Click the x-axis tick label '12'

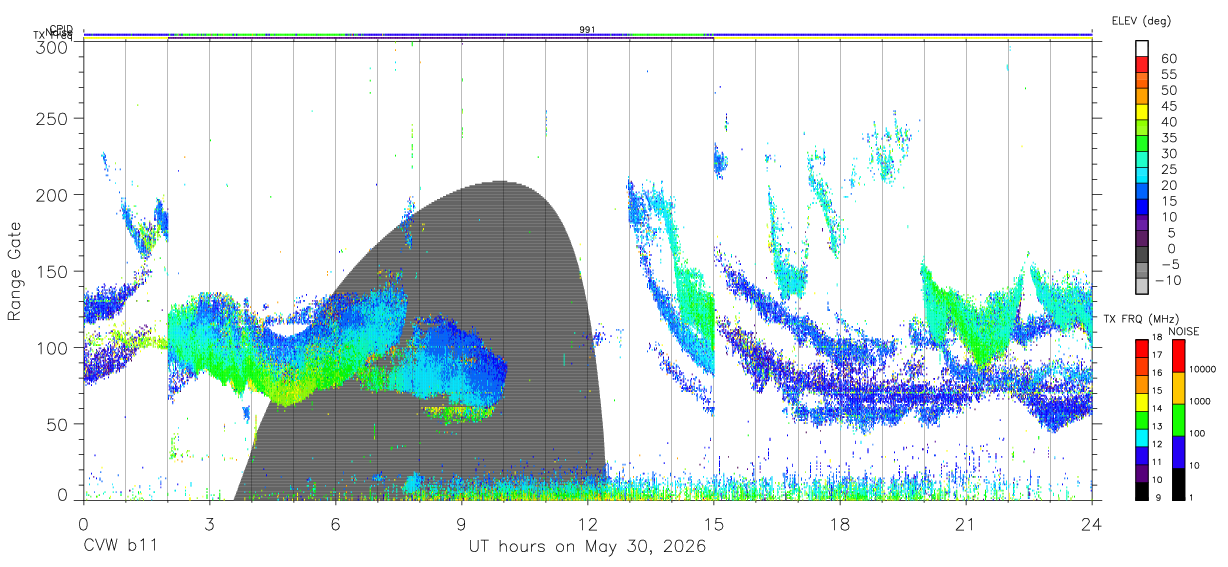(588, 523)
